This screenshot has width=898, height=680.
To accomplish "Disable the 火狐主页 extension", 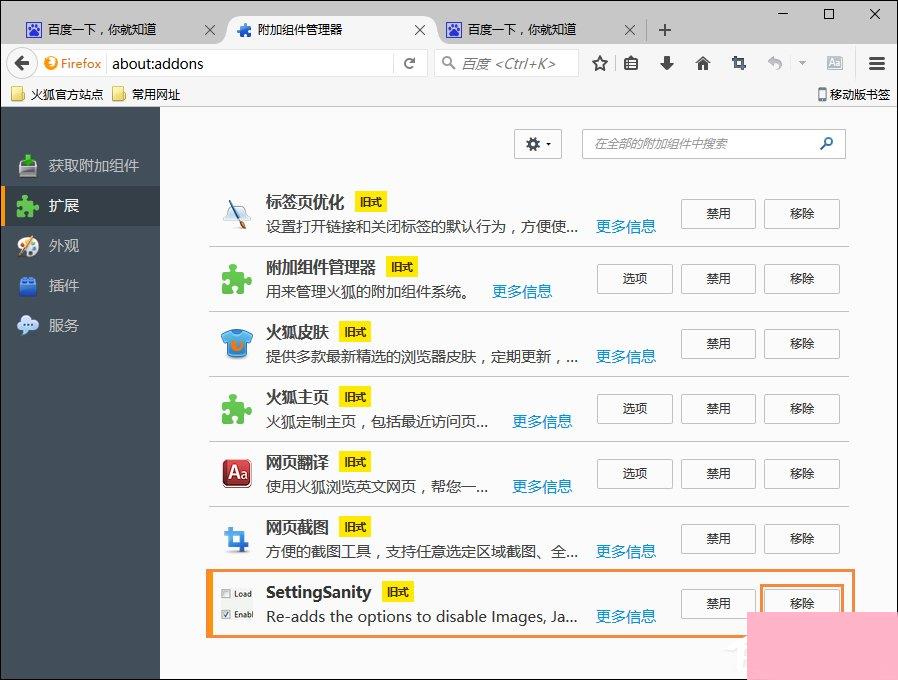I will tap(718, 408).
